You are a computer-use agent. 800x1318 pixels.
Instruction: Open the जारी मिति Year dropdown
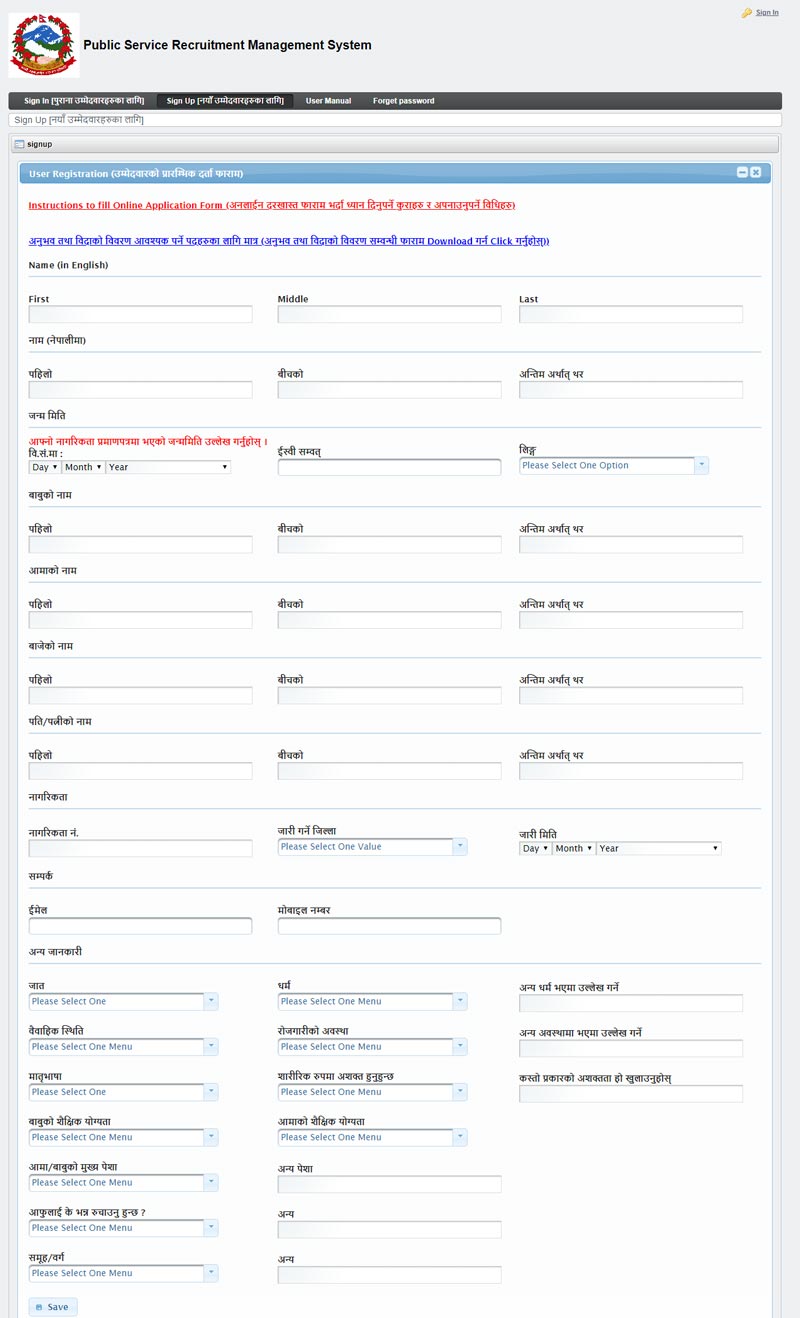pyautogui.click(x=658, y=848)
